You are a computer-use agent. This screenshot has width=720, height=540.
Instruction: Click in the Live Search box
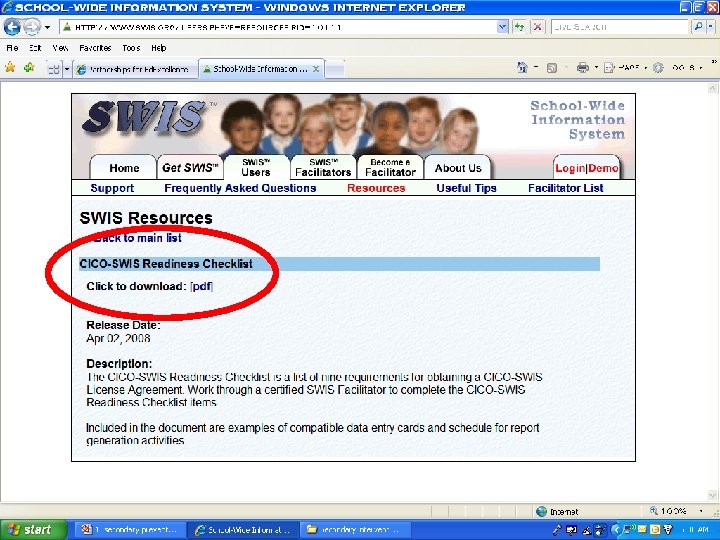(x=620, y=27)
